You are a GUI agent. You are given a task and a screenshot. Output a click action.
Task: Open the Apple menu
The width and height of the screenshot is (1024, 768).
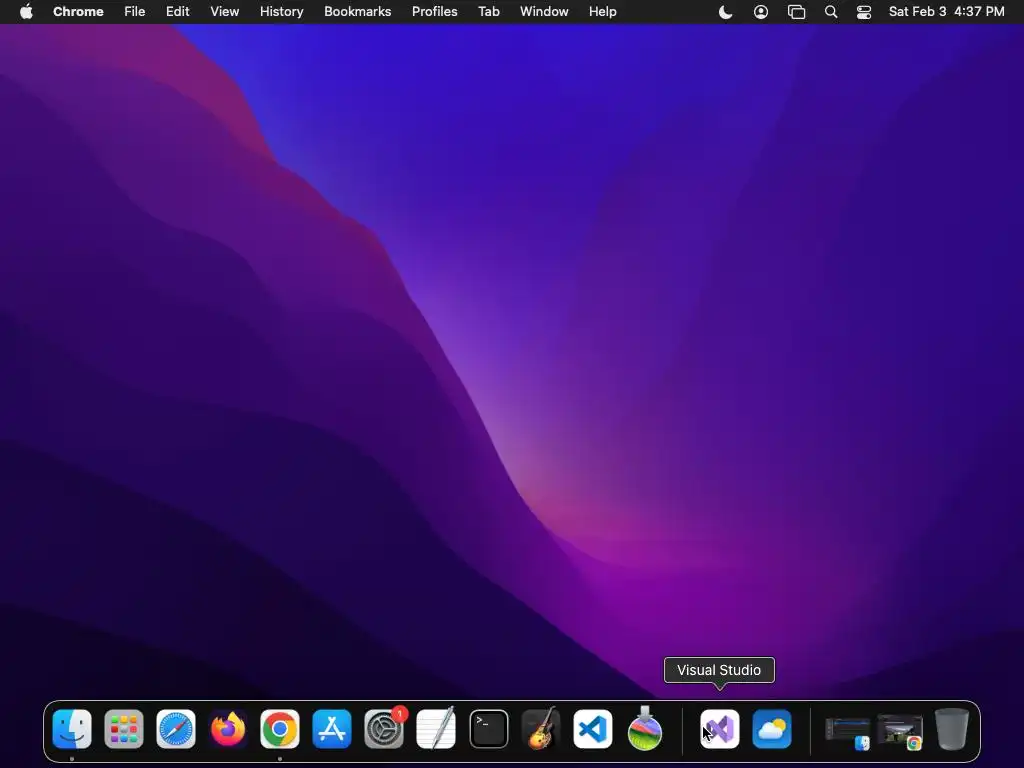(x=26, y=12)
